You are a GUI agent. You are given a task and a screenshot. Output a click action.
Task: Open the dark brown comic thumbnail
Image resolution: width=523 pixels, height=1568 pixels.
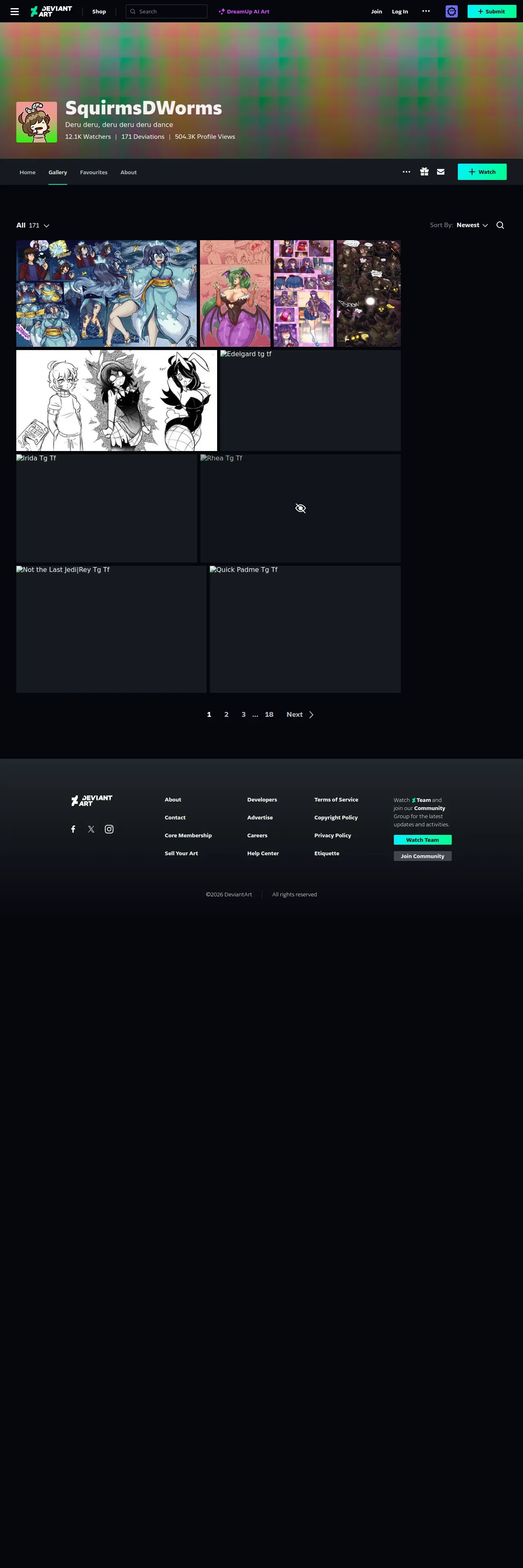tap(369, 293)
